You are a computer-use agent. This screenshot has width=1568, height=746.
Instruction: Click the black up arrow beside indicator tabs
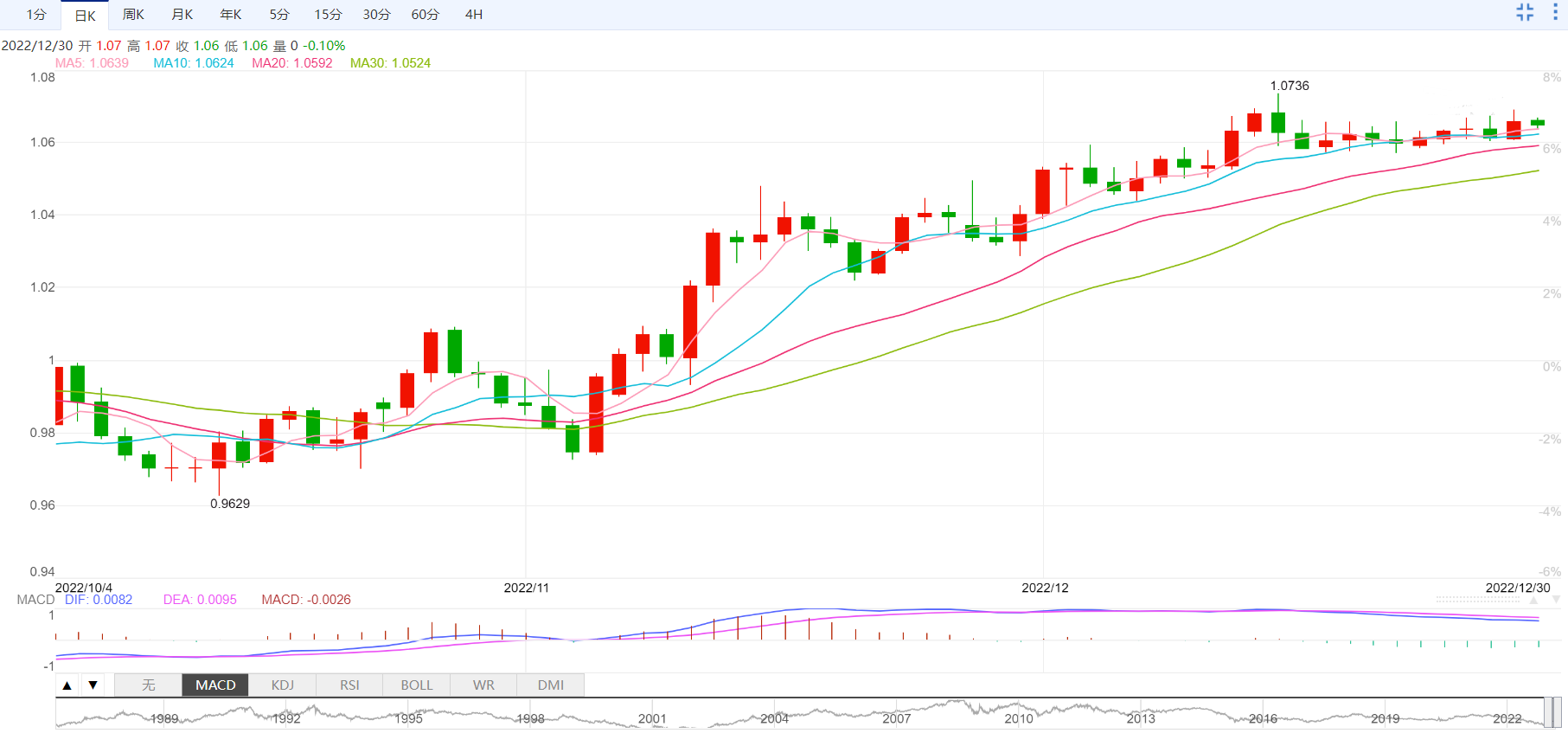click(x=67, y=685)
